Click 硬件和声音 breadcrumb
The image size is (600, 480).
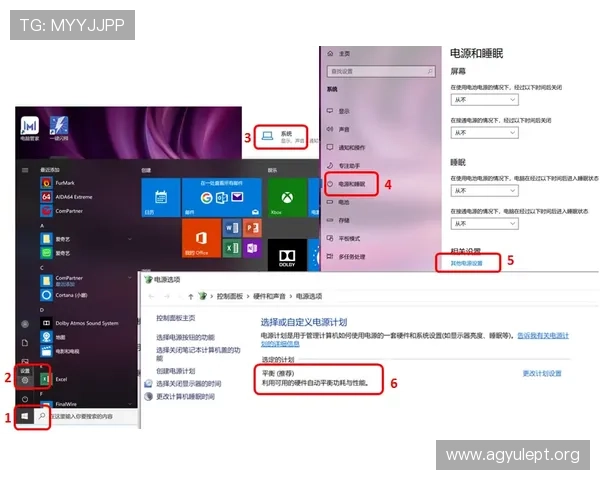(269, 296)
